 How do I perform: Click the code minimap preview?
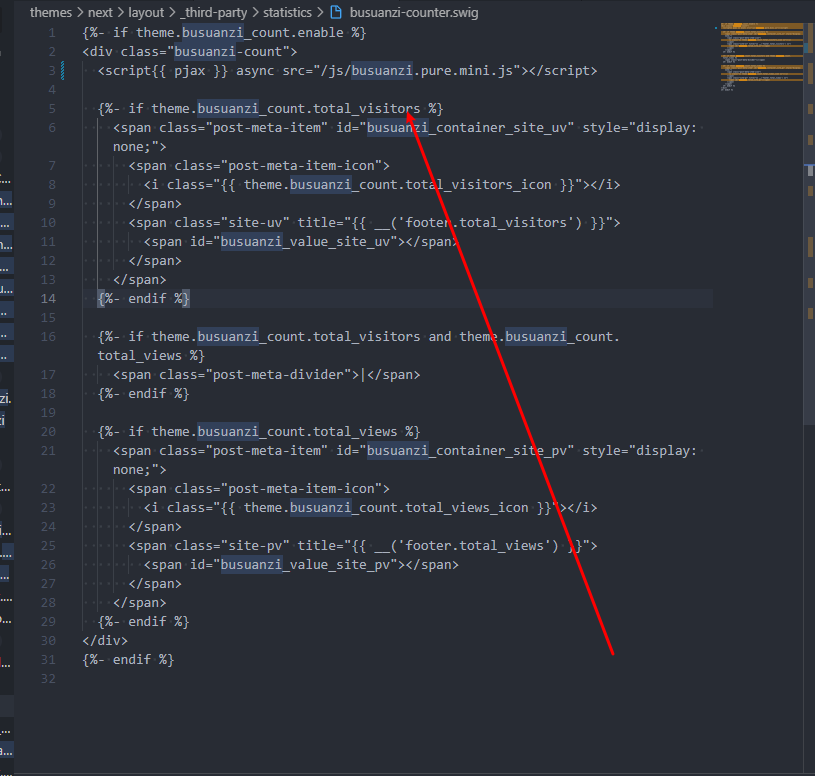[755, 55]
